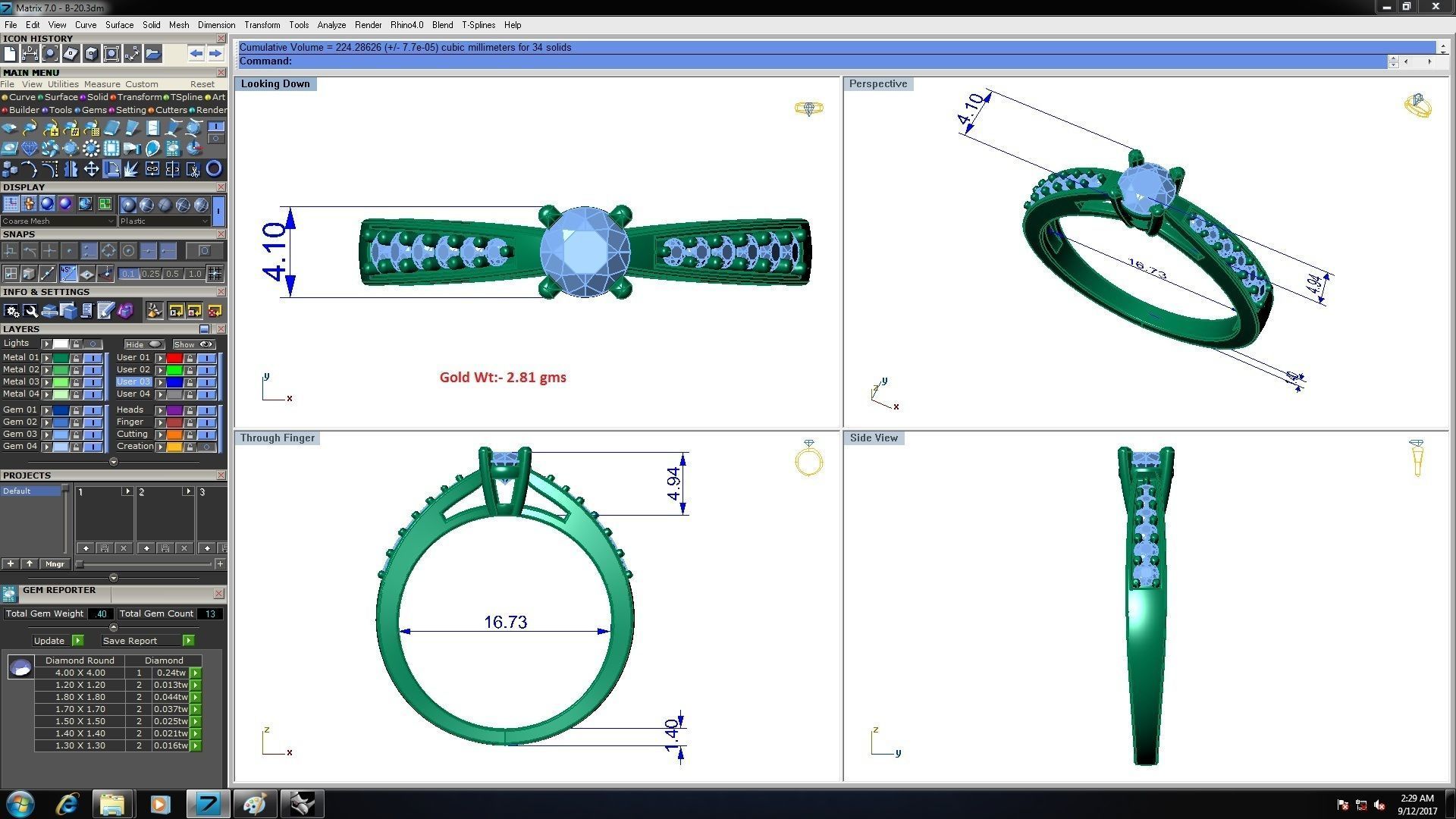
Task: Select the 45 degree angle snap icon
Action: [x=68, y=274]
